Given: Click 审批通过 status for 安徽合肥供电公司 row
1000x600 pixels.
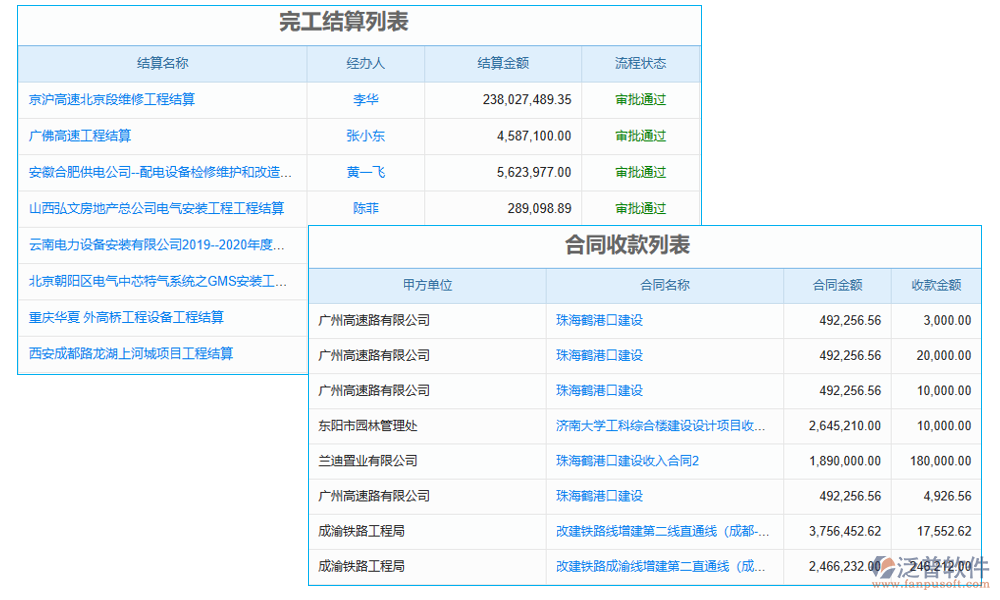Looking at the screenshot, I should (x=642, y=172).
